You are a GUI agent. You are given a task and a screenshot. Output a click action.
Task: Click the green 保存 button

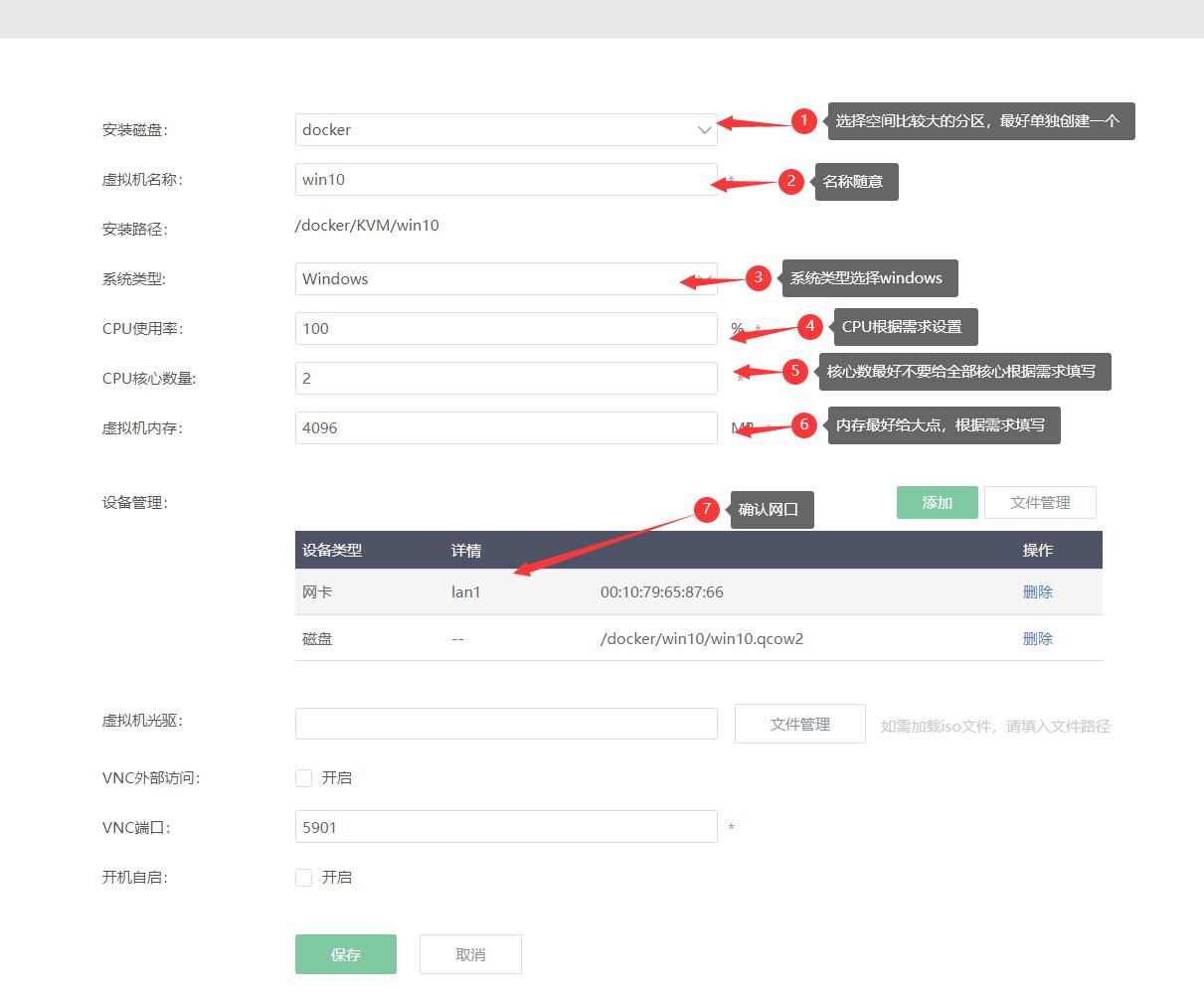[x=345, y=953]
